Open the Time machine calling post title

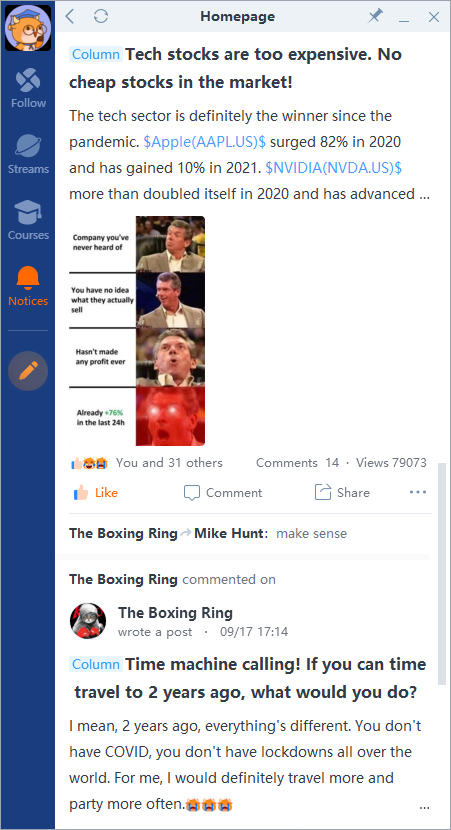tap(250, 678)
